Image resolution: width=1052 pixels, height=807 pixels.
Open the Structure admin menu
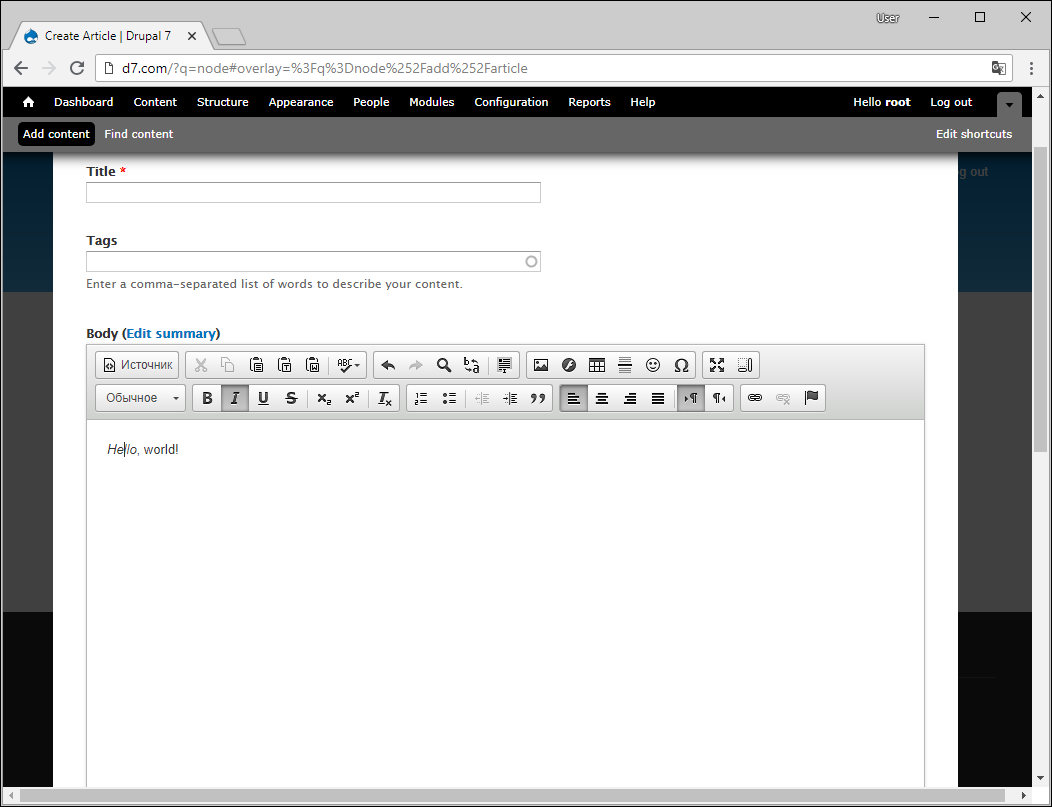[x=222, y=102]
